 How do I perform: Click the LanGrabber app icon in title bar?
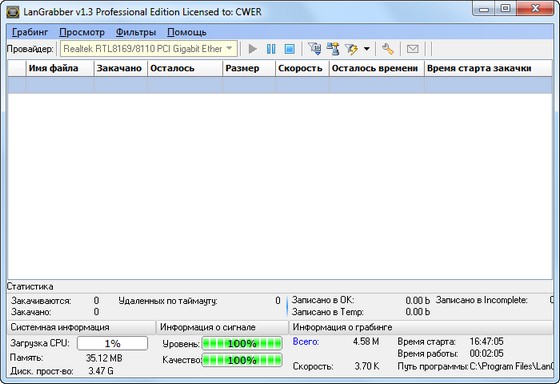coord(13,12)
